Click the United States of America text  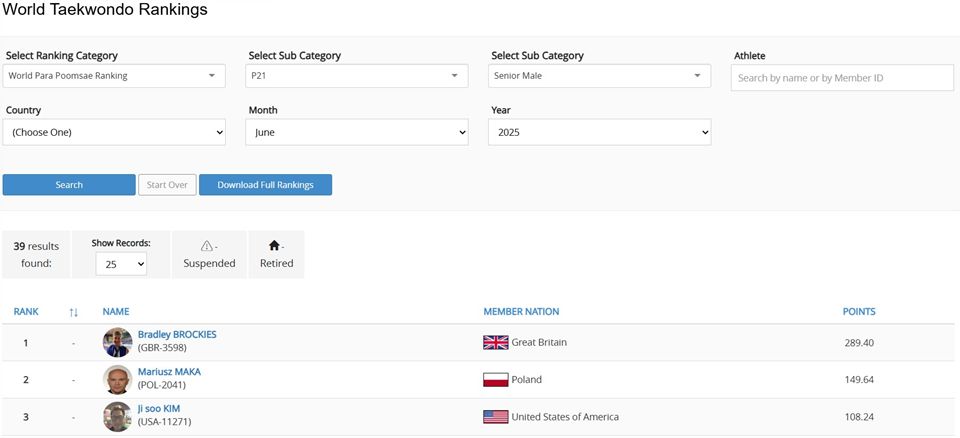coord(565,417)
